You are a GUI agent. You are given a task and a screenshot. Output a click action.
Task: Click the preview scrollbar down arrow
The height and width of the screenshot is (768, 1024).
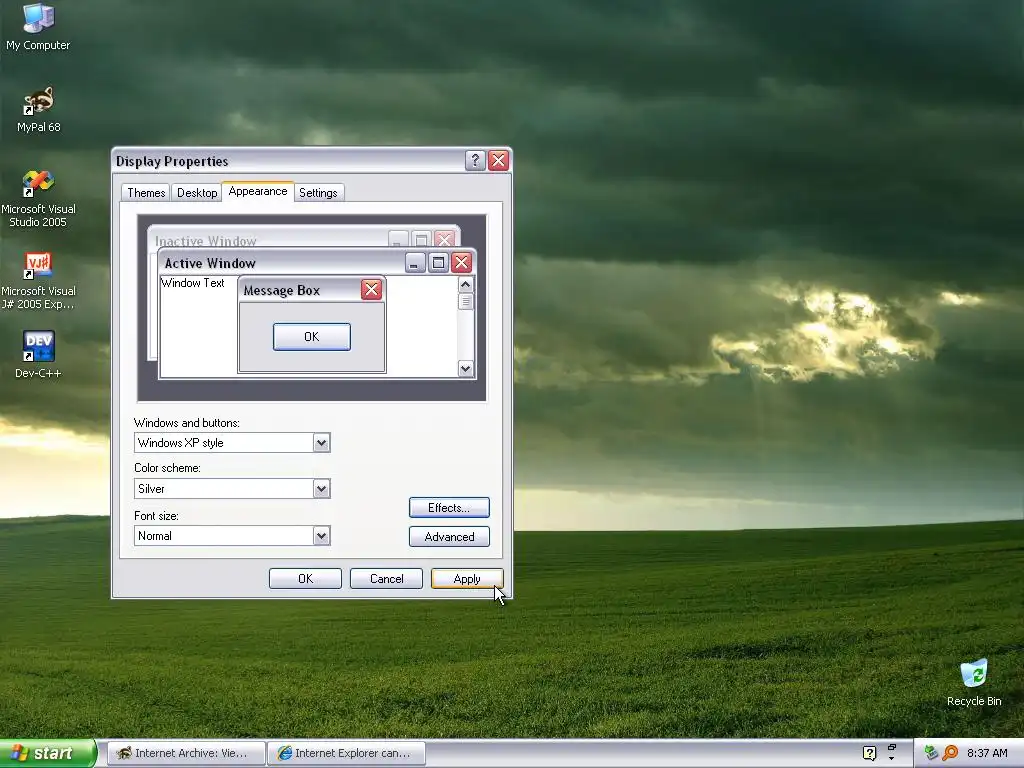[x=465, y=368]
